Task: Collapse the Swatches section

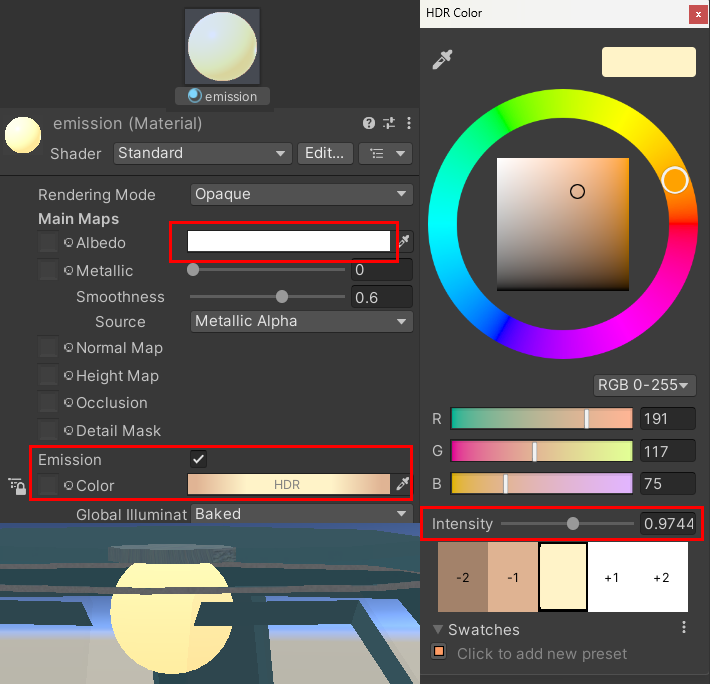Action: (x=438, y=629)
